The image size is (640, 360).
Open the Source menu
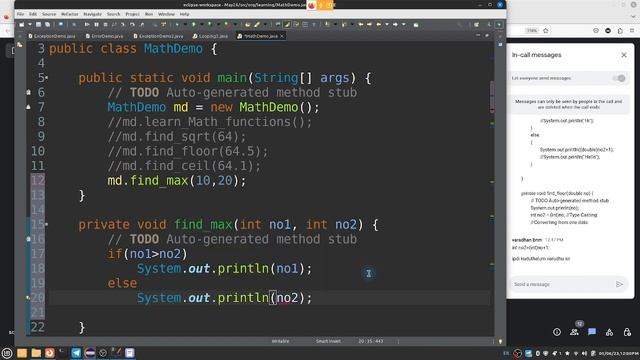coord(49,14)
